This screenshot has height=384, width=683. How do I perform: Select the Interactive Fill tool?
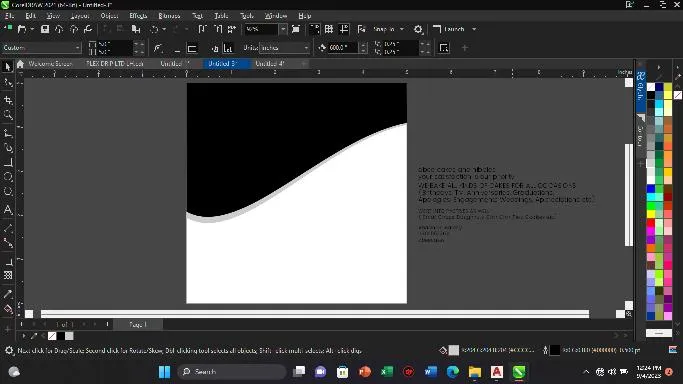(7, 309)
